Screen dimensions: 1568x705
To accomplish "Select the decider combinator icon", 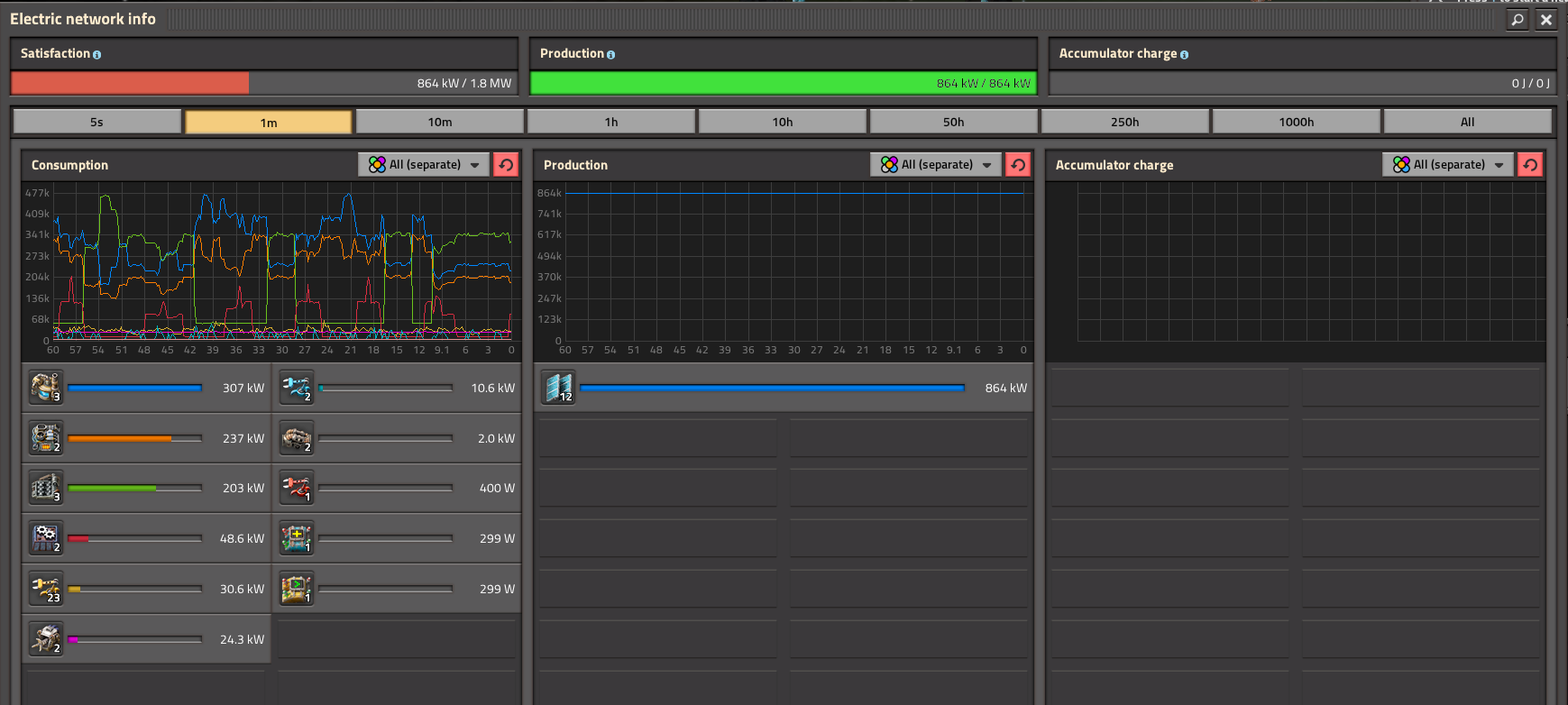I will tap(296, 589).
